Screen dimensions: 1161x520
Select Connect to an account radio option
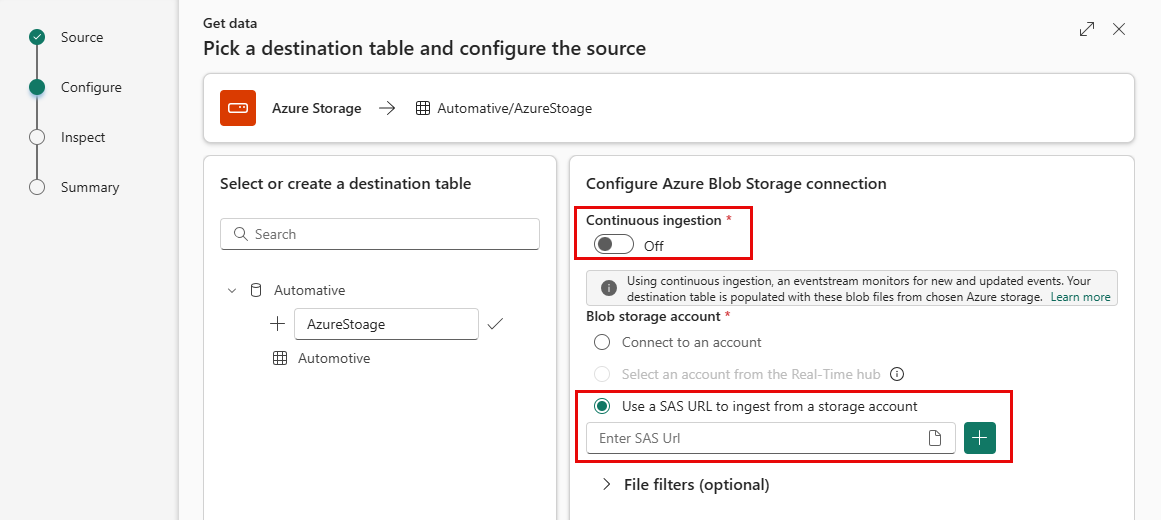click(x=602, y=342)
